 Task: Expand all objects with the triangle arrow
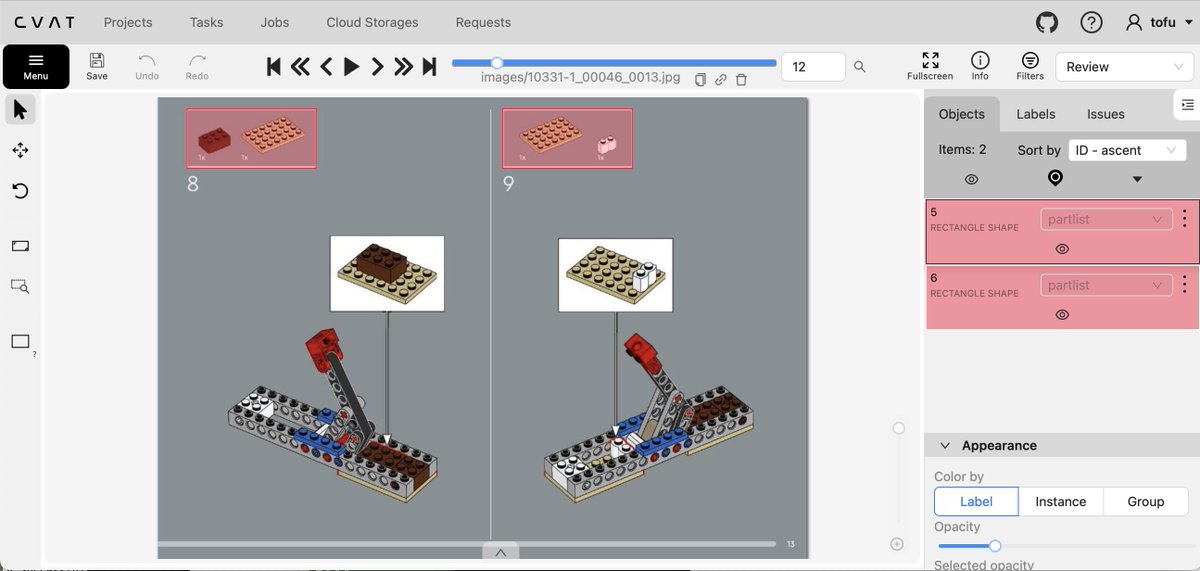[x=1137, y=180]
